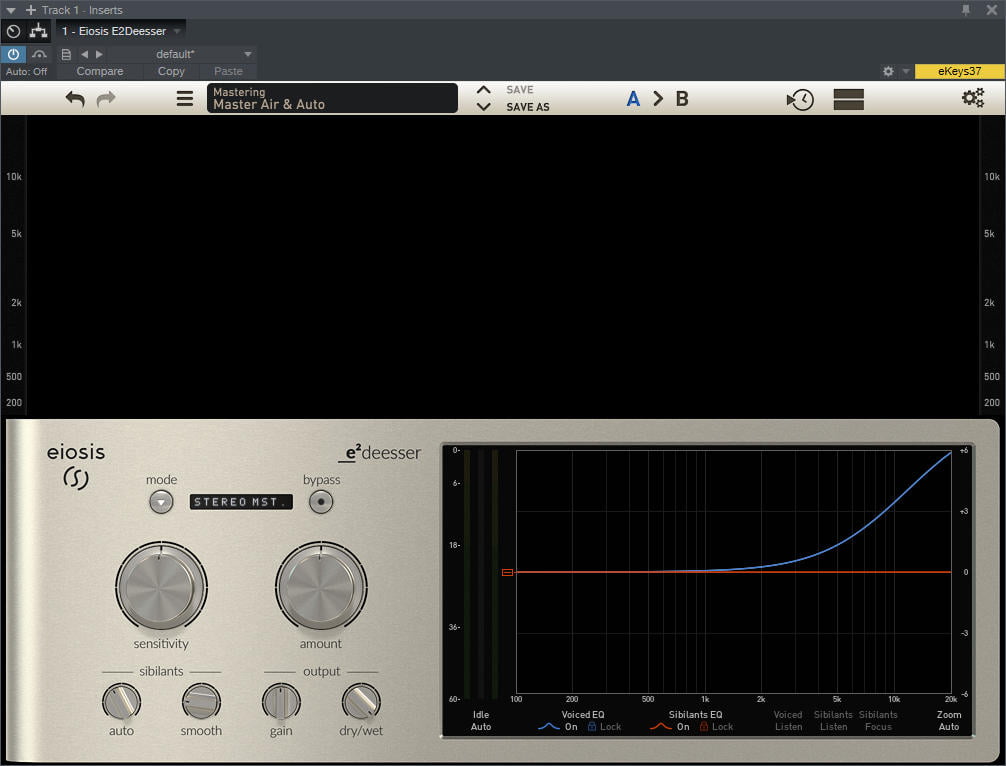Image resolution: width=1006 pixels, height=766 pixels.
Task: Toggle the spectrogram view panel icon
Action: pyautogui.click(x=848, y=99)
